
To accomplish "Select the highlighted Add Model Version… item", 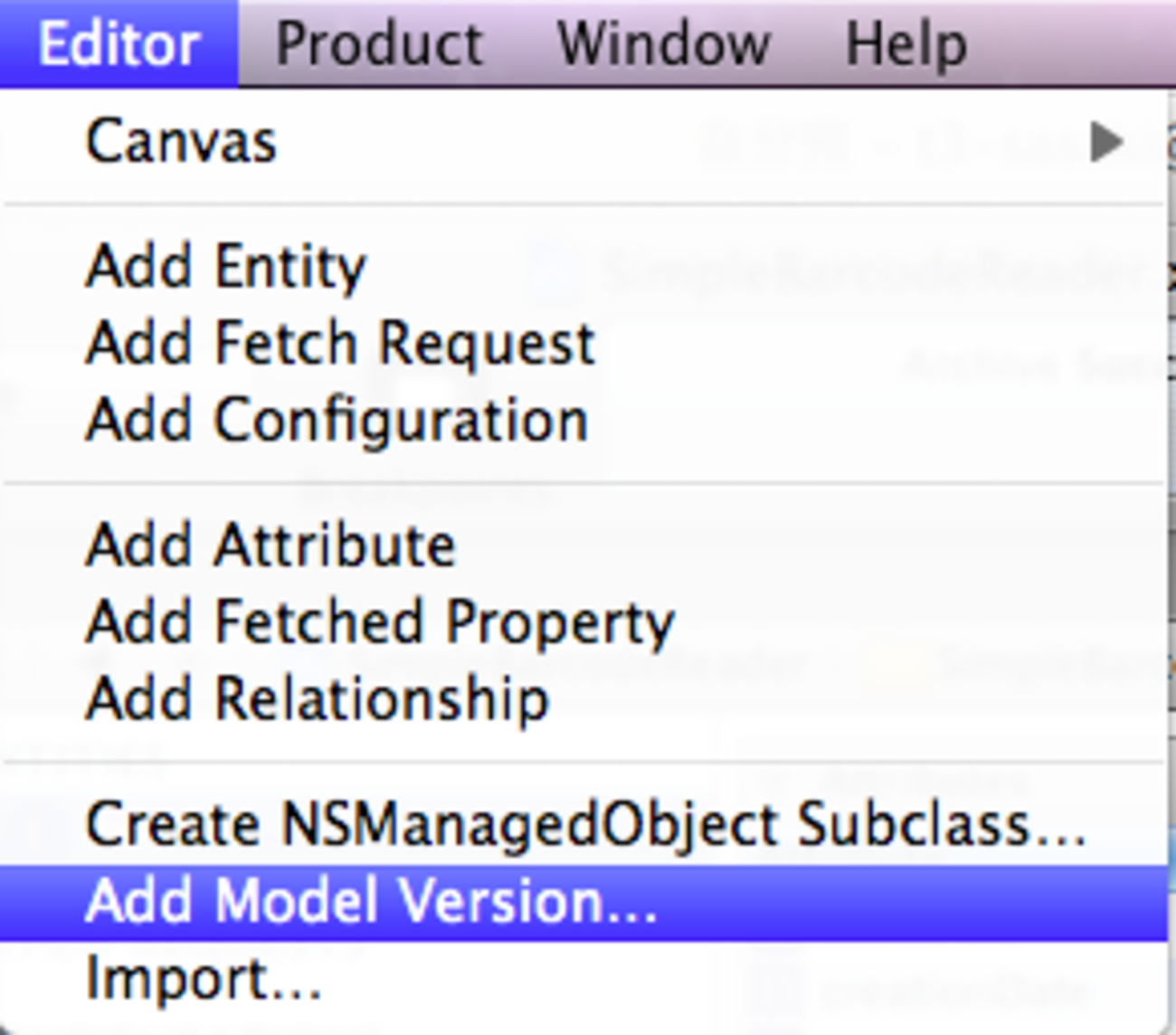I will 371,902.
